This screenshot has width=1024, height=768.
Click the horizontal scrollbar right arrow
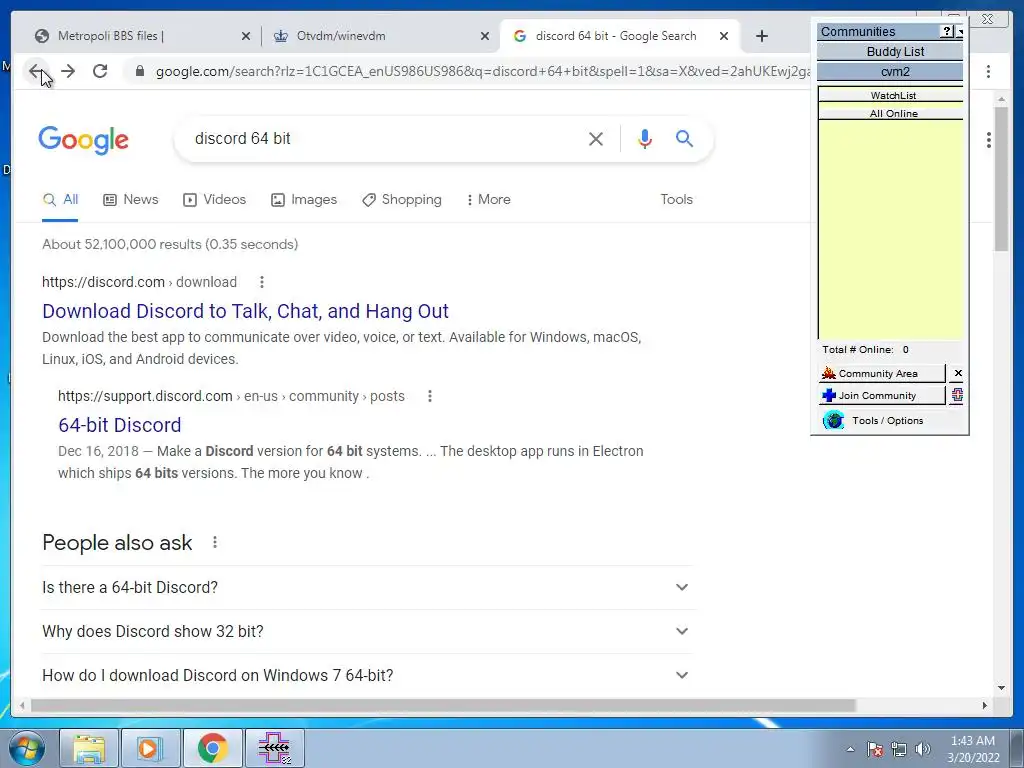(x=984, y=705)
